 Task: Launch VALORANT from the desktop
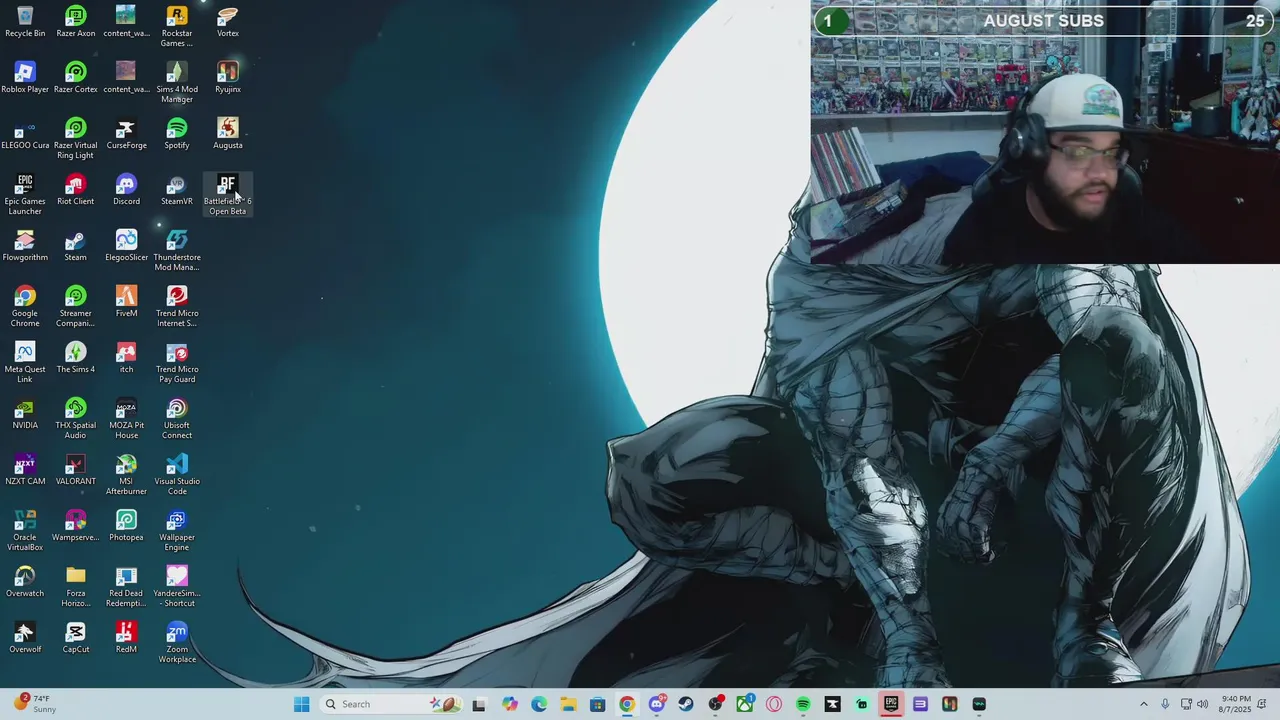pos(76,470)
